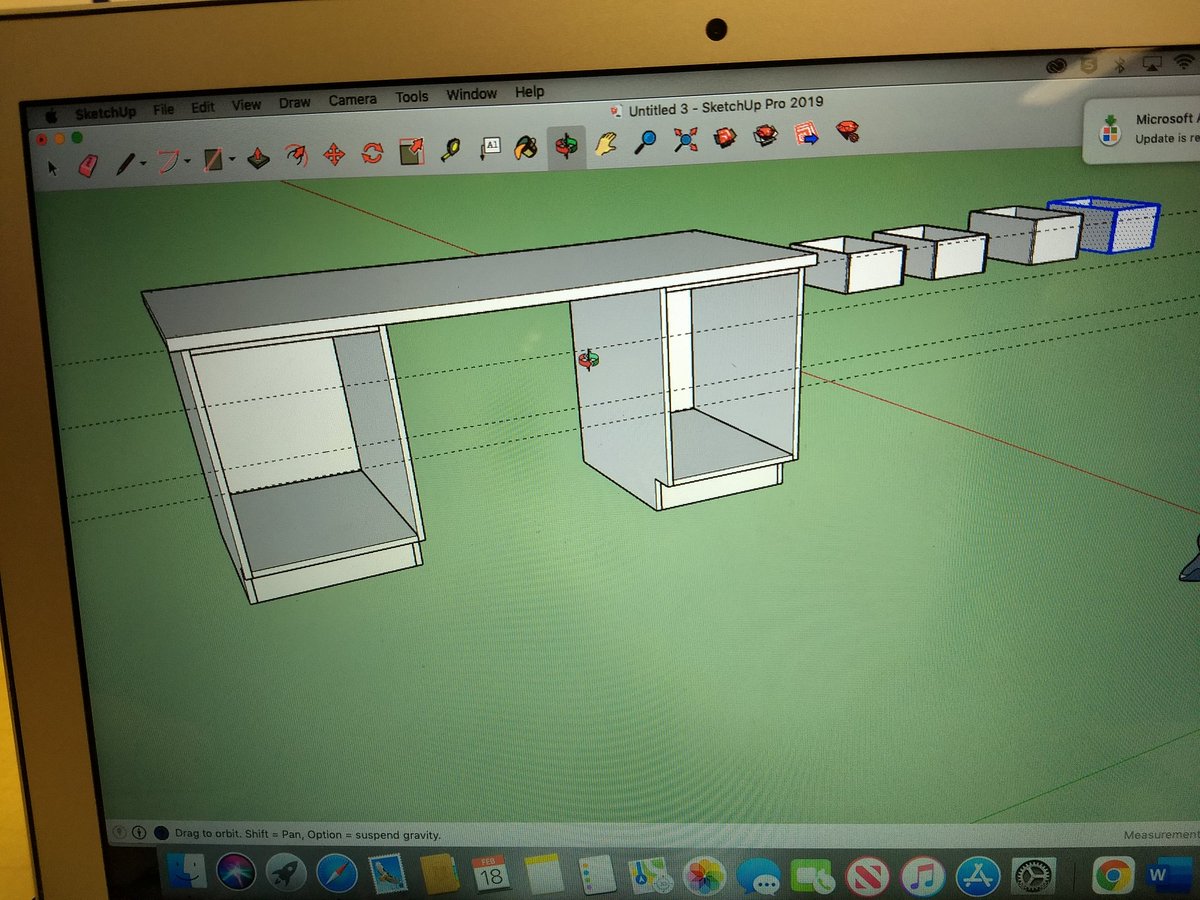
Task: Open Safari from the Dock
Action: 337,875
